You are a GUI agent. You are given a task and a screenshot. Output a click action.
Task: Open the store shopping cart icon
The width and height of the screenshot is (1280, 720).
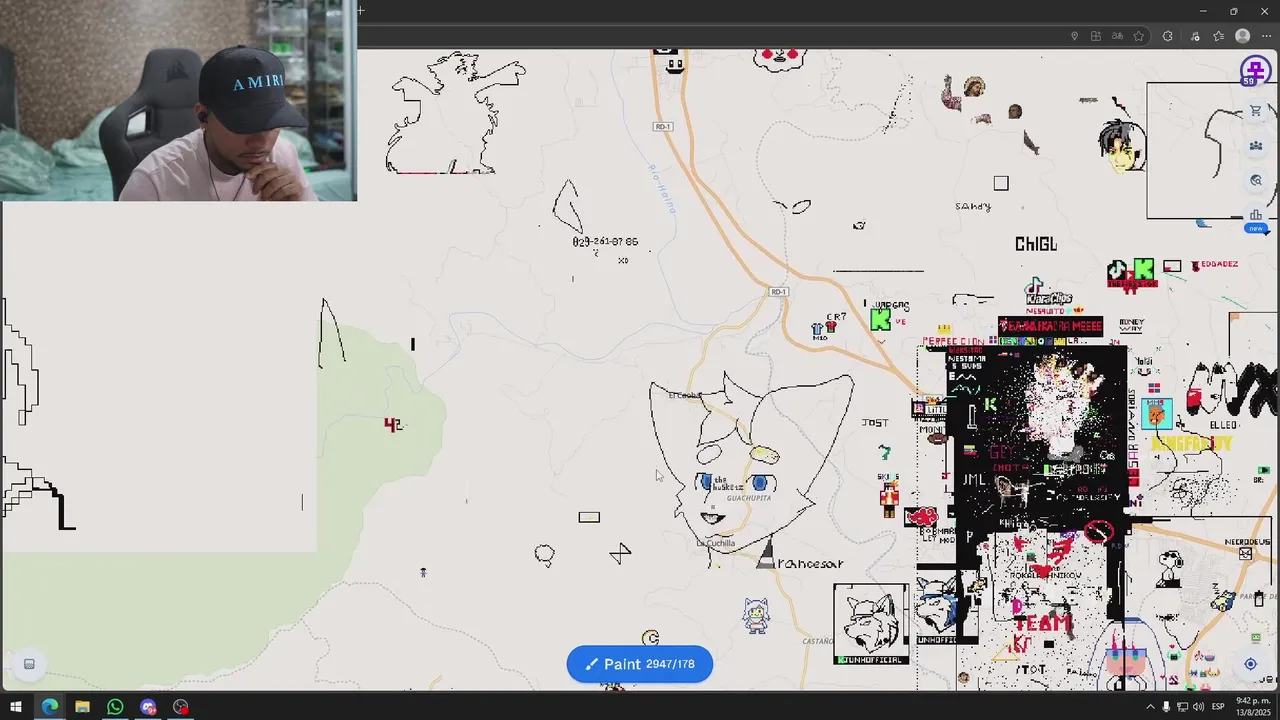tap(1256, 111)
